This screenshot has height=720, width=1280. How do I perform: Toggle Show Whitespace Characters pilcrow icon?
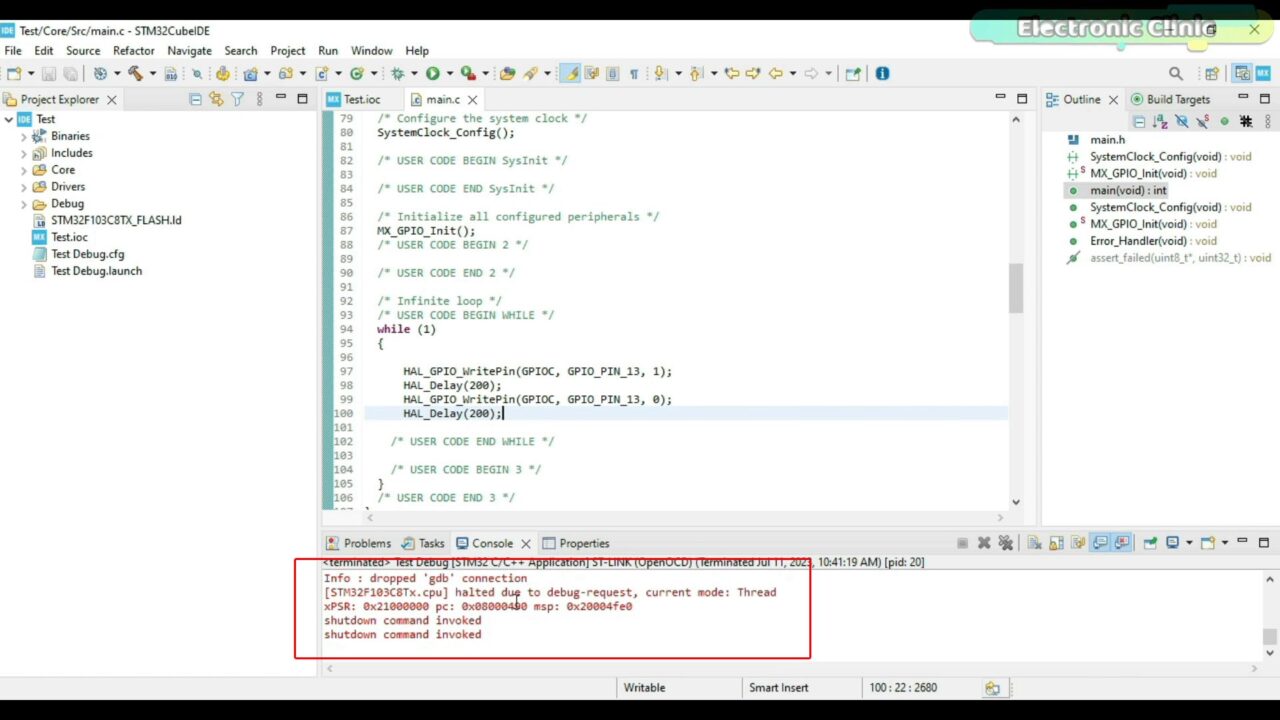point(633,73)
